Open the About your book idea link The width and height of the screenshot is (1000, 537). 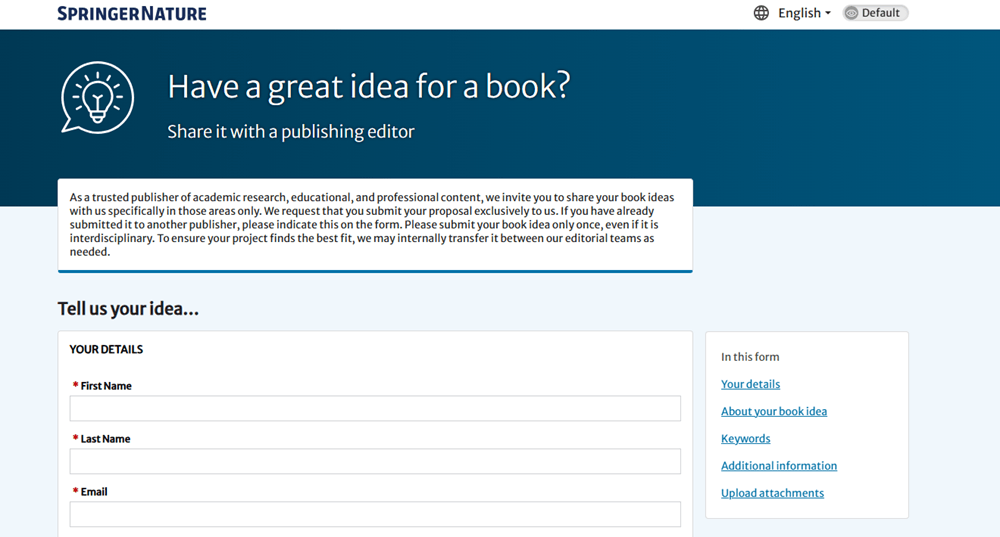point(774,411)
